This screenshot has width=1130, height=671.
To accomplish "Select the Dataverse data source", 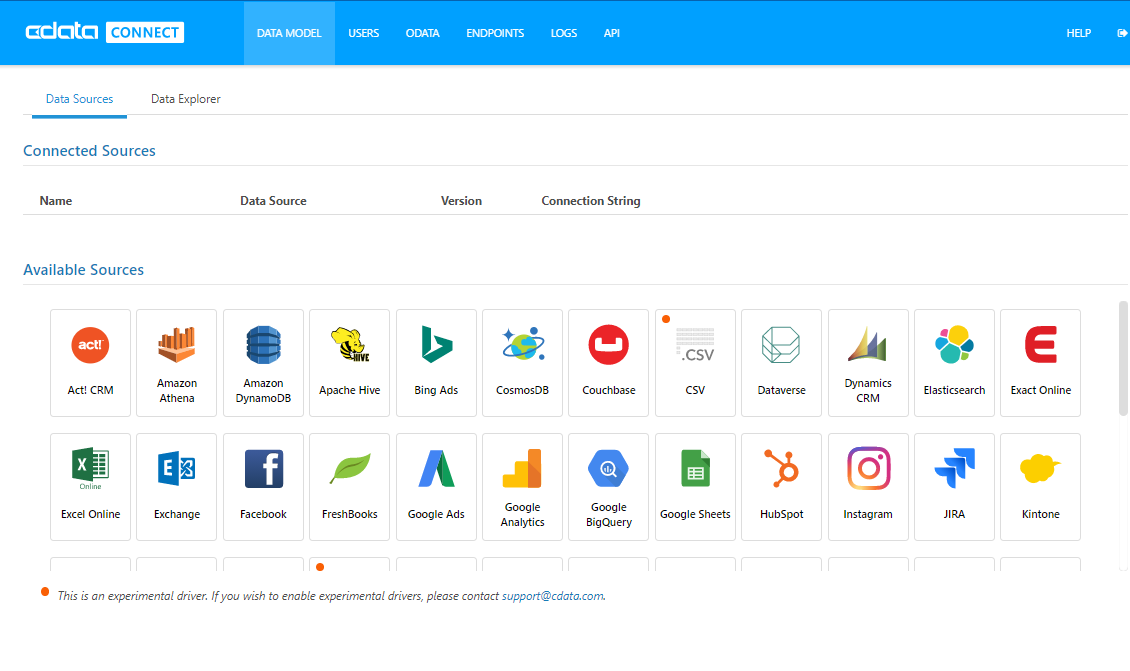I will (x=781, y=363).
